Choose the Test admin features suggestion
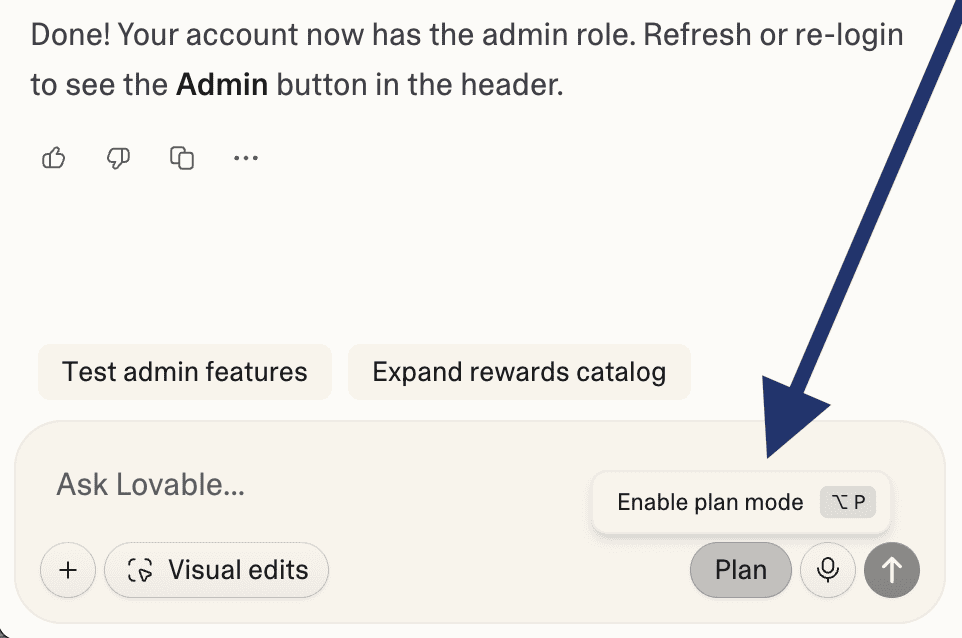This screenshot has width=962, height=638. (184, 372)
